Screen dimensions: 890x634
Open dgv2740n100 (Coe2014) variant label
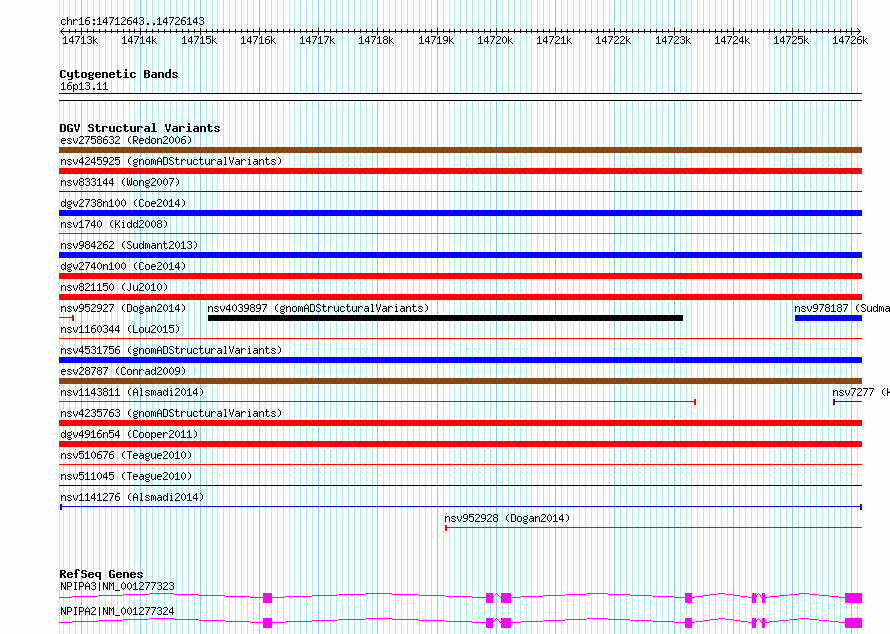[123, 266]
